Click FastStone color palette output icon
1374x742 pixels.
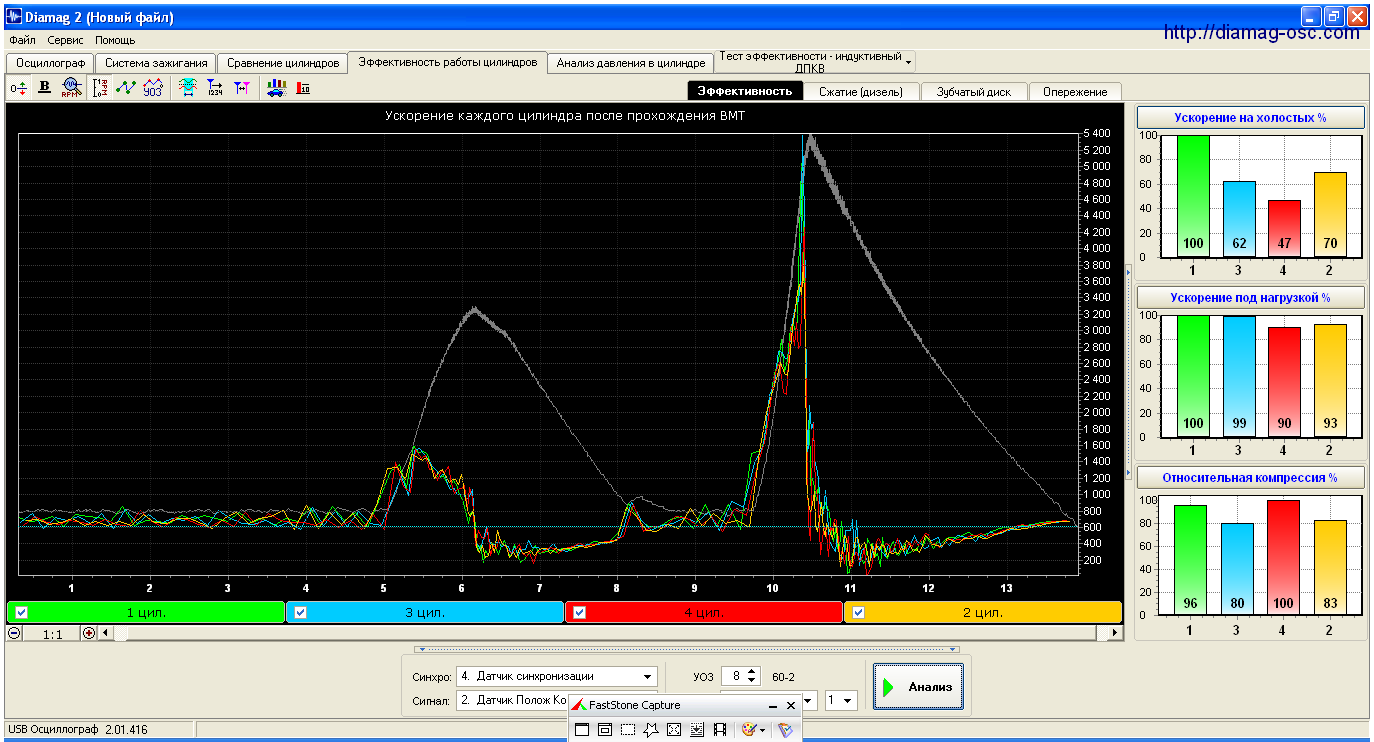click(748, 730)
